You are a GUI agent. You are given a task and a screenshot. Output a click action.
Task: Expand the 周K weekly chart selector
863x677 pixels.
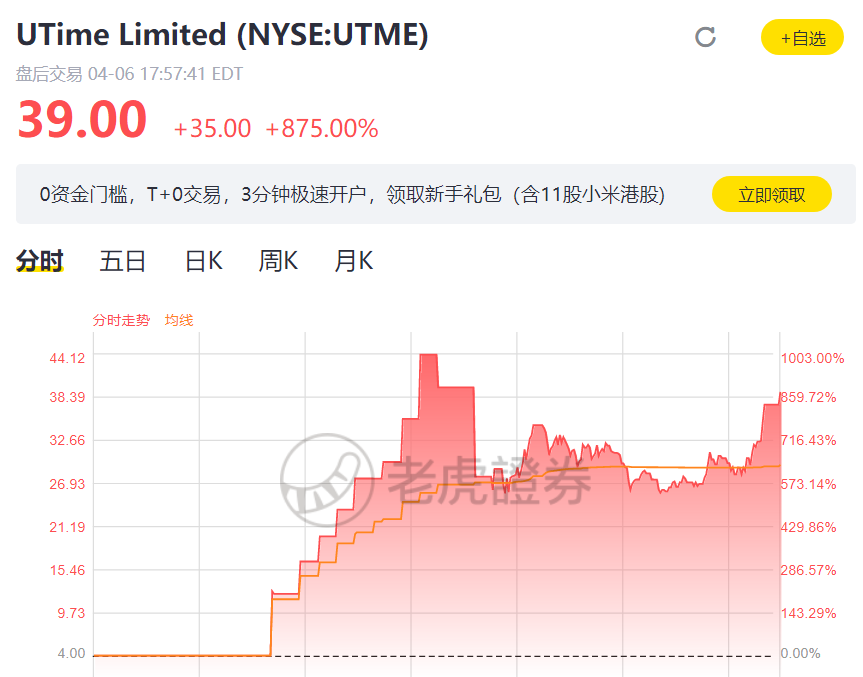point(277,260)
